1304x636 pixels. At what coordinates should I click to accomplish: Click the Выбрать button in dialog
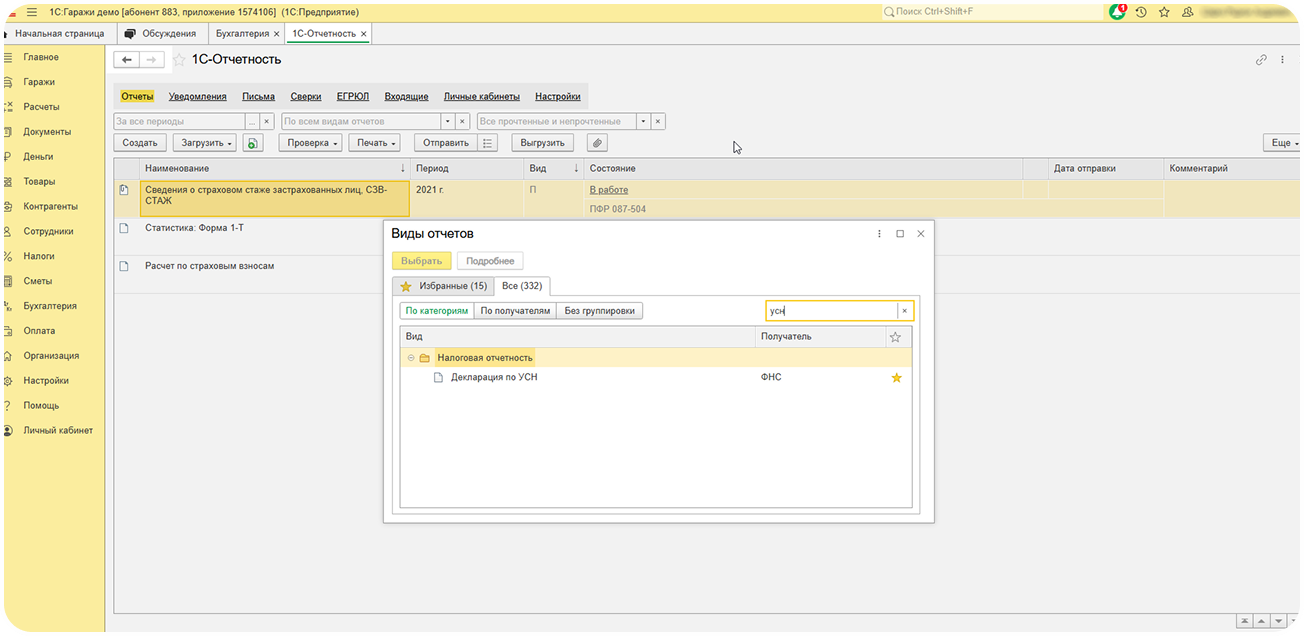tap(421, 261)
